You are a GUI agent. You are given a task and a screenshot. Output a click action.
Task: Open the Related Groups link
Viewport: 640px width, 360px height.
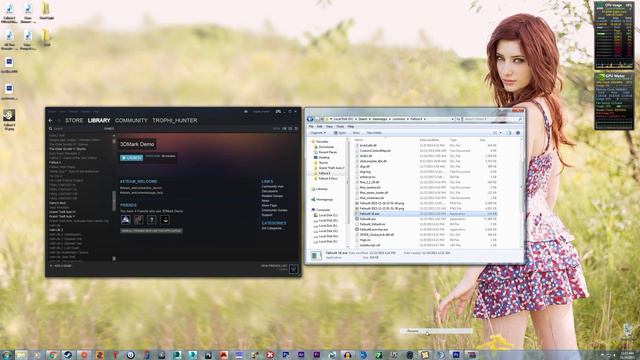pos(272,196)
